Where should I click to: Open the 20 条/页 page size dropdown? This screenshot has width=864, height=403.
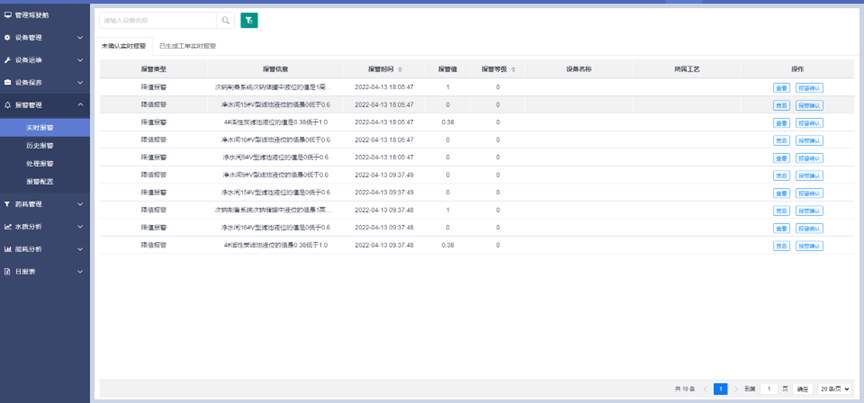click(834, 389)
